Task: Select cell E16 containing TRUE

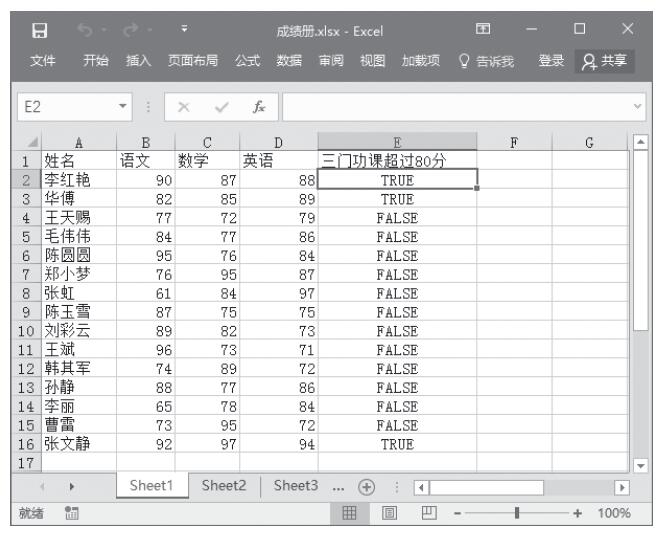Action: [396, 445]
